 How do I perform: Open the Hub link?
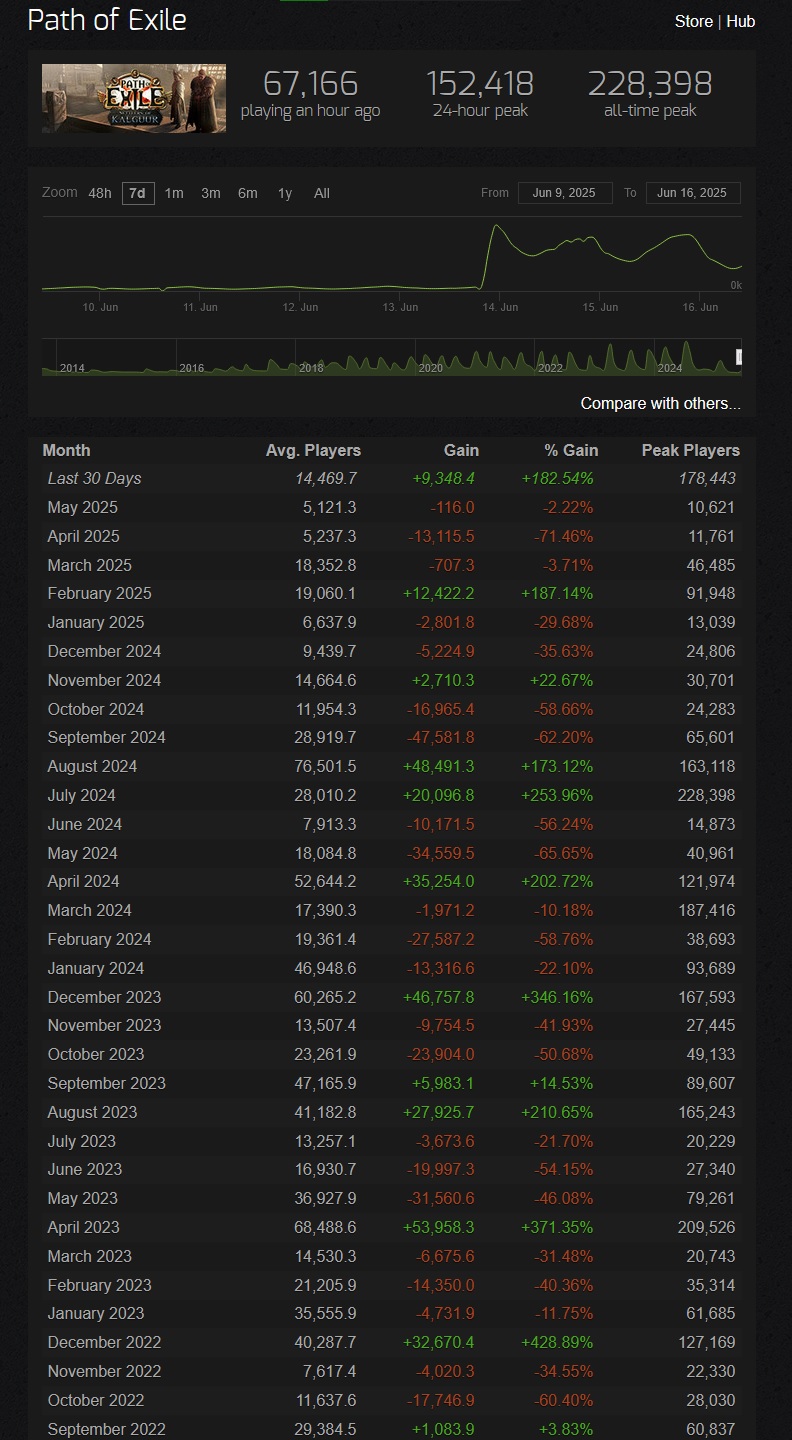pos(741,21)
